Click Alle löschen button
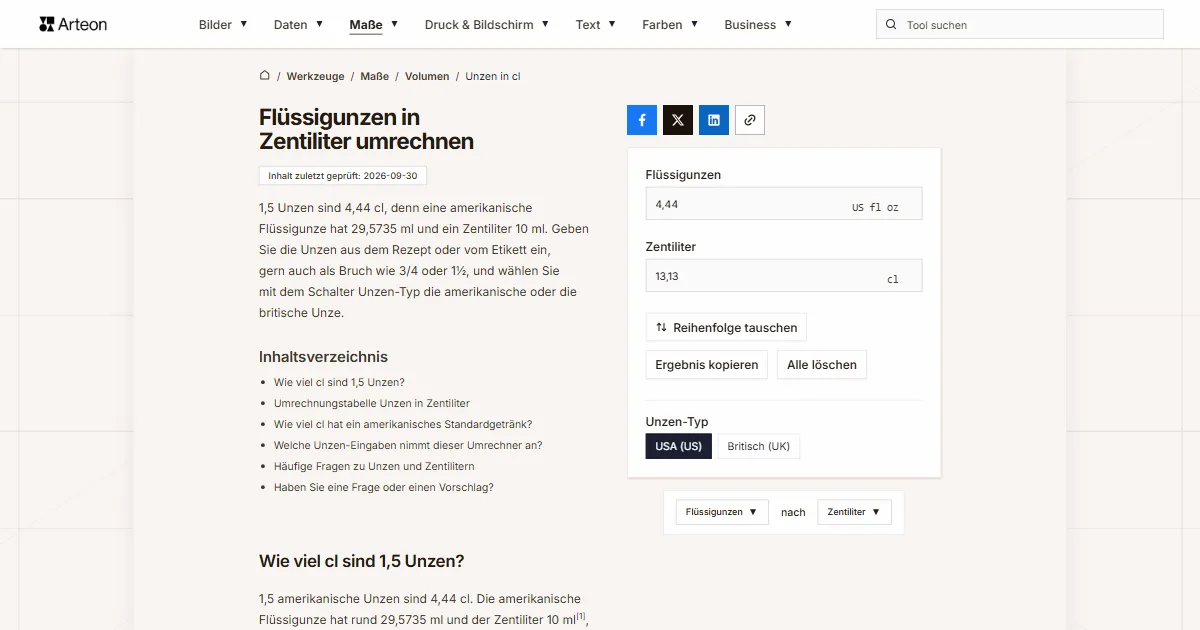1200x630 pixels. pyautogui.click(x=822, y=365)
